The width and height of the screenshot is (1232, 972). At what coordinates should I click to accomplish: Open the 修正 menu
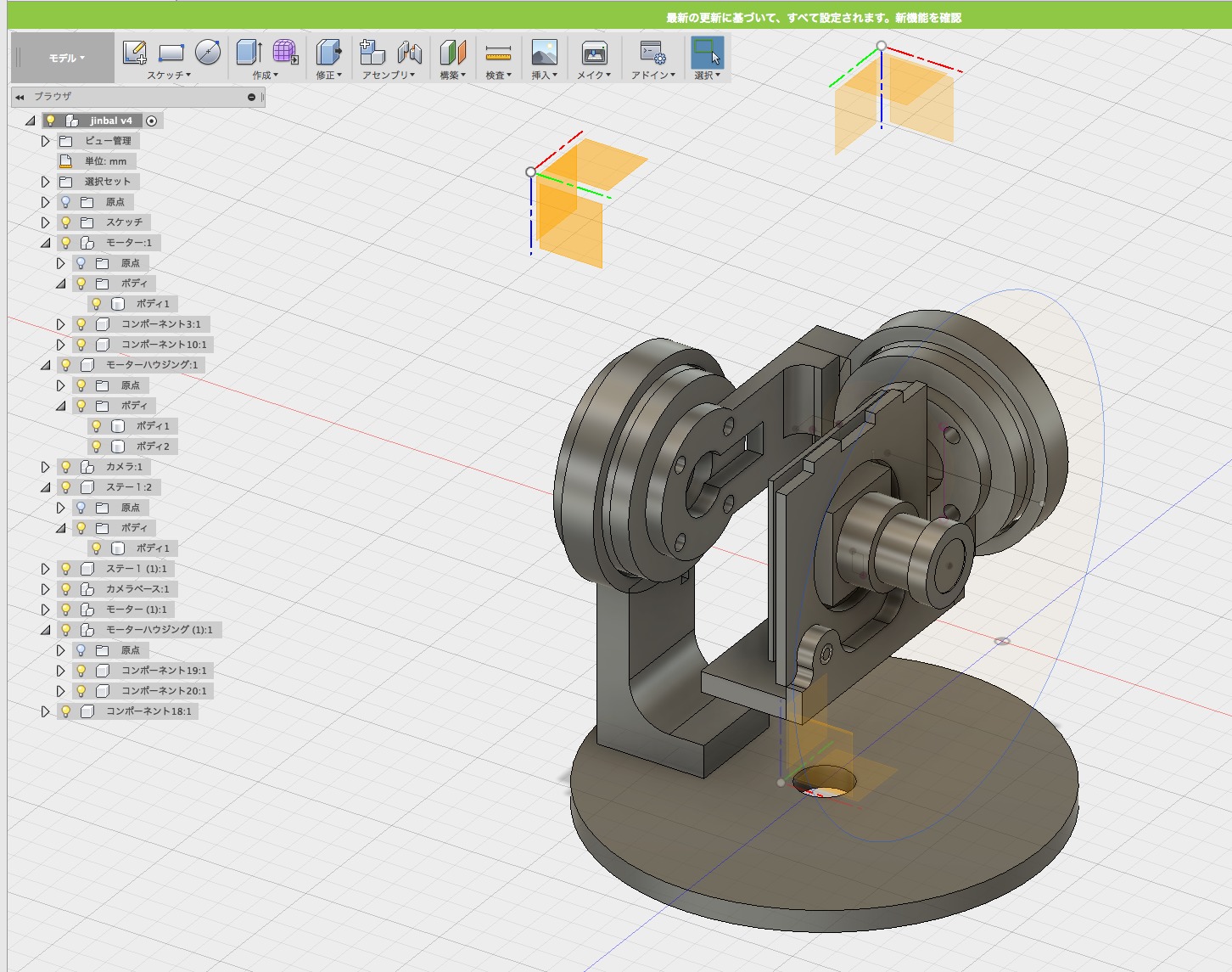coord(328,76)
